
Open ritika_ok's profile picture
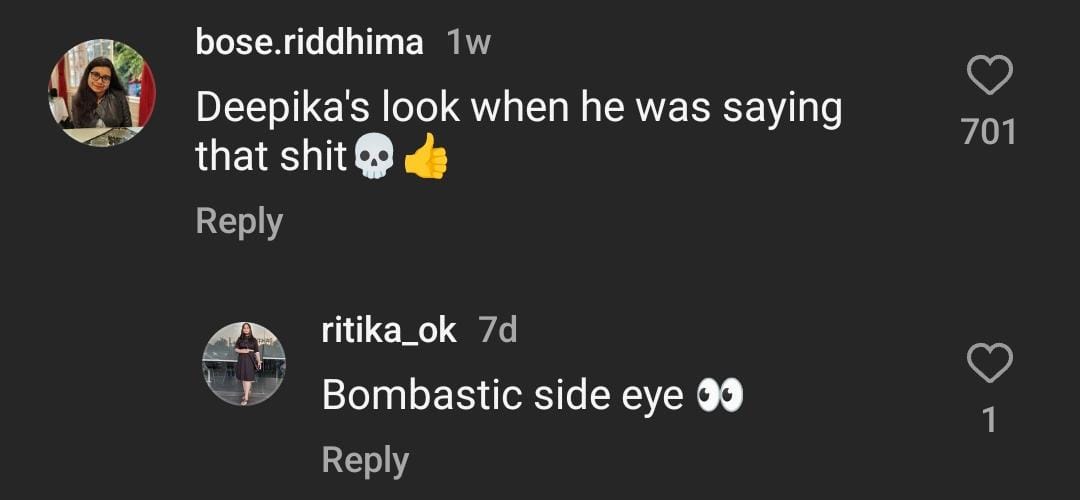pos(244,364)
